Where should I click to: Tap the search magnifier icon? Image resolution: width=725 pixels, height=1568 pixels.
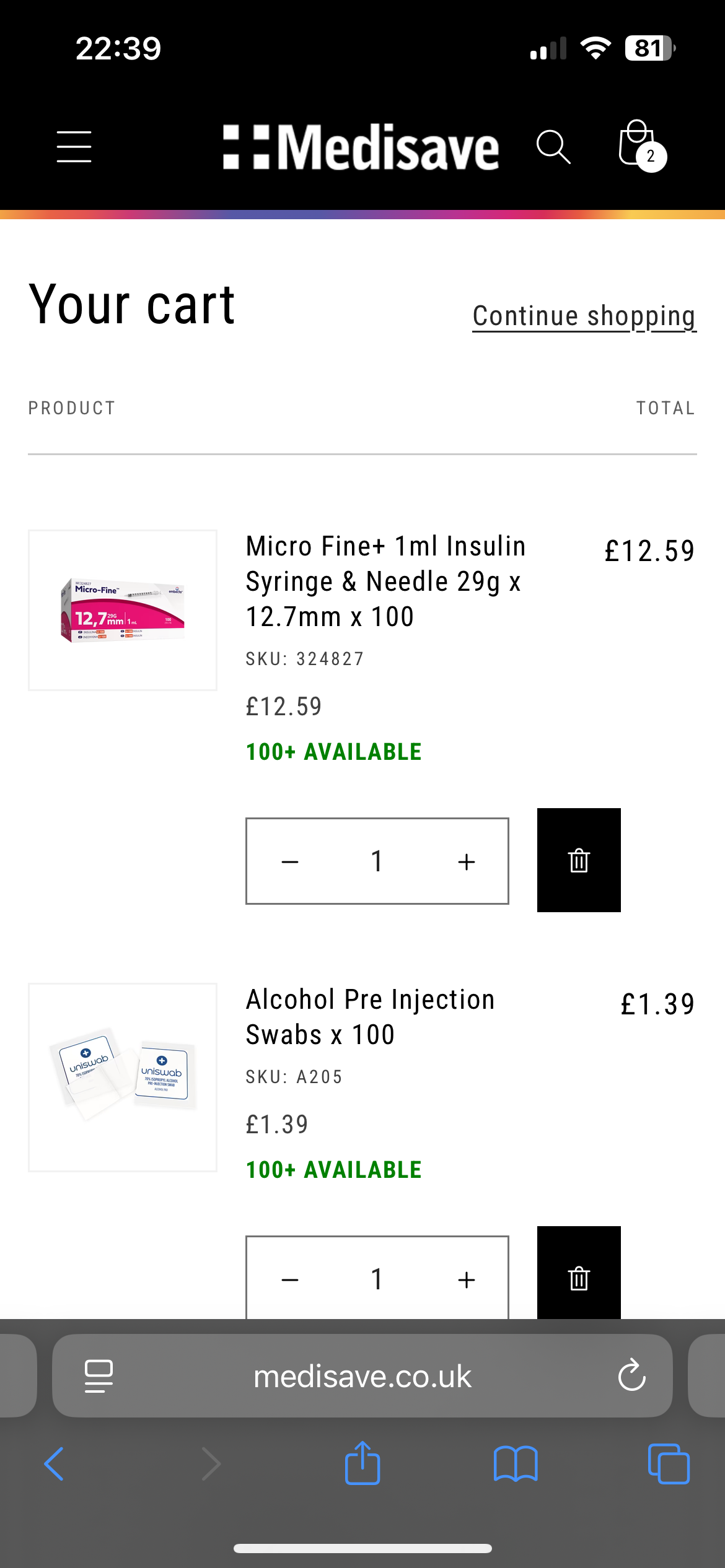pos(553,147)
